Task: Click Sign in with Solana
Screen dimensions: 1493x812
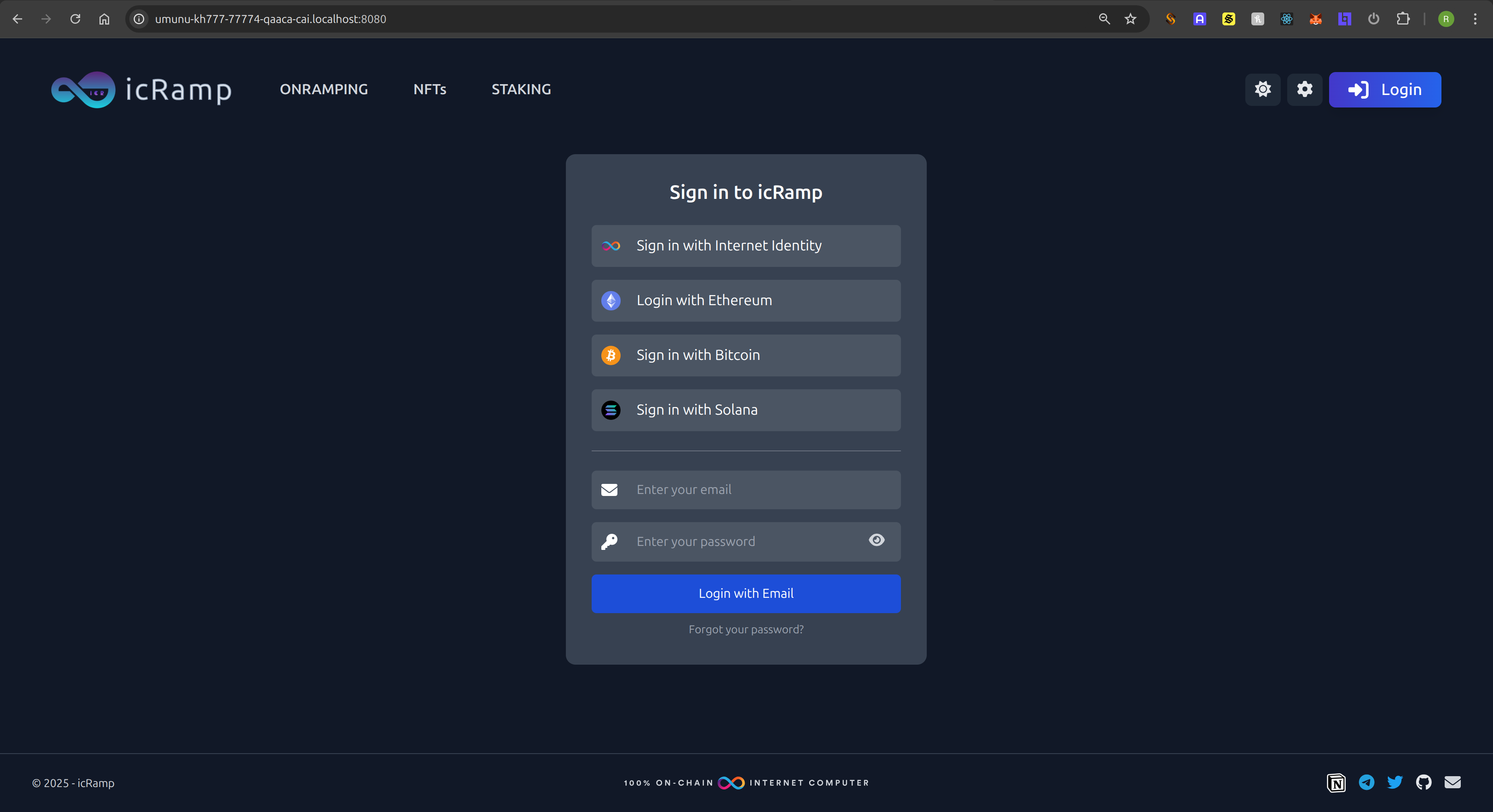Action: pos(746,410)
